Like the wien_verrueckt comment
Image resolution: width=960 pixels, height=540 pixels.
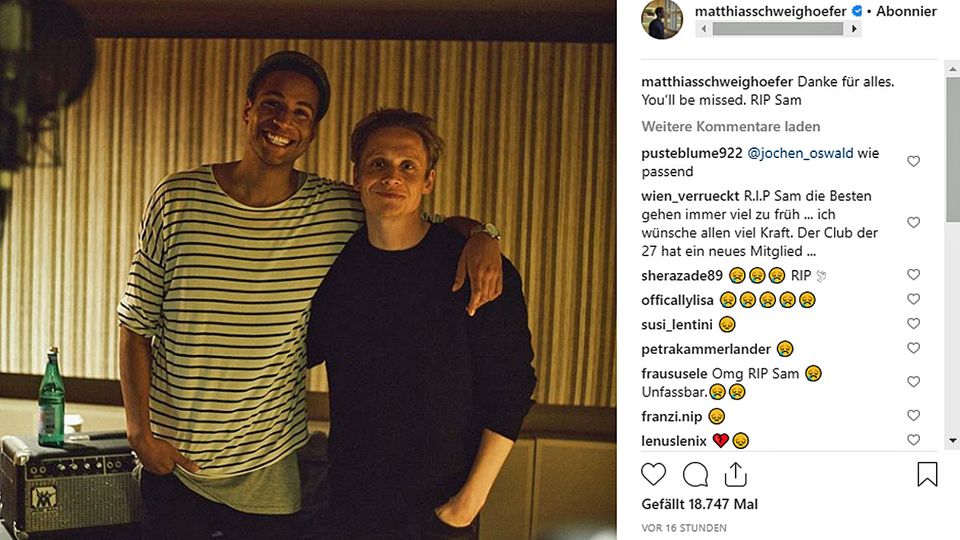pos(913,222)
